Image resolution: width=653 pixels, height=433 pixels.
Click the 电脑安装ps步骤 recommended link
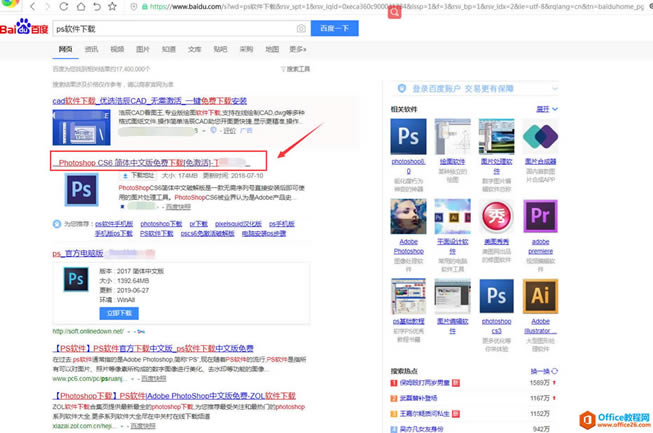pos(264,234)
